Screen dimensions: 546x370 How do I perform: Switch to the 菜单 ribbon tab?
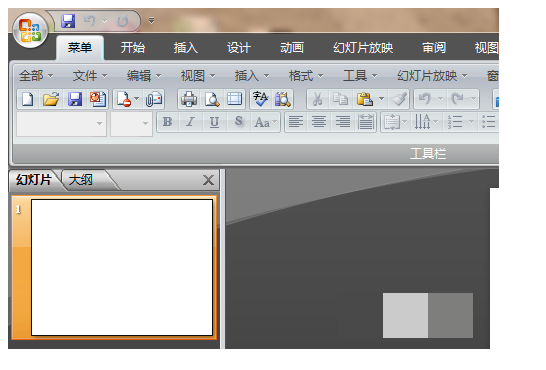80,48
